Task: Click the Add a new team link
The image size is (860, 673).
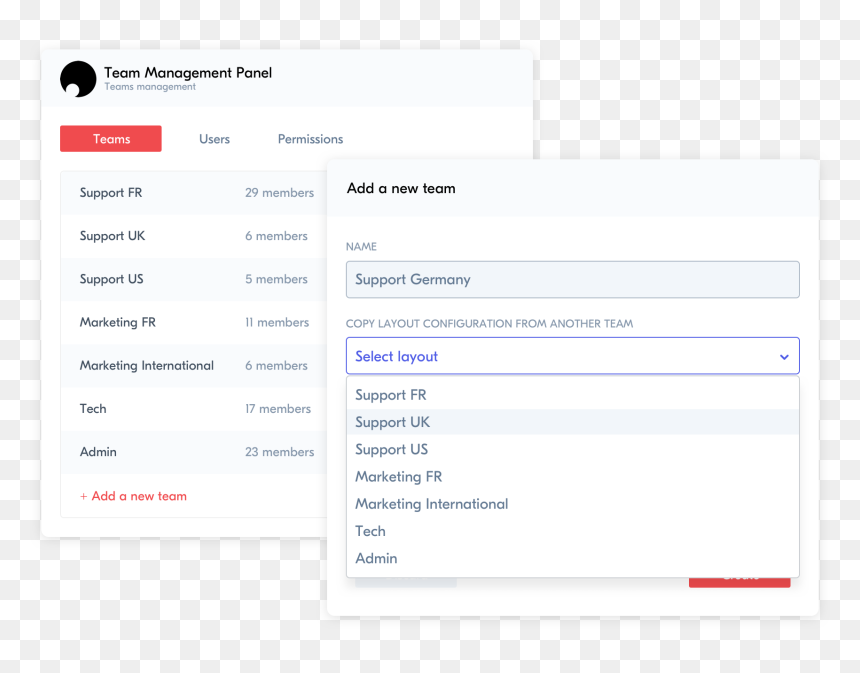Action: [133, 496]
